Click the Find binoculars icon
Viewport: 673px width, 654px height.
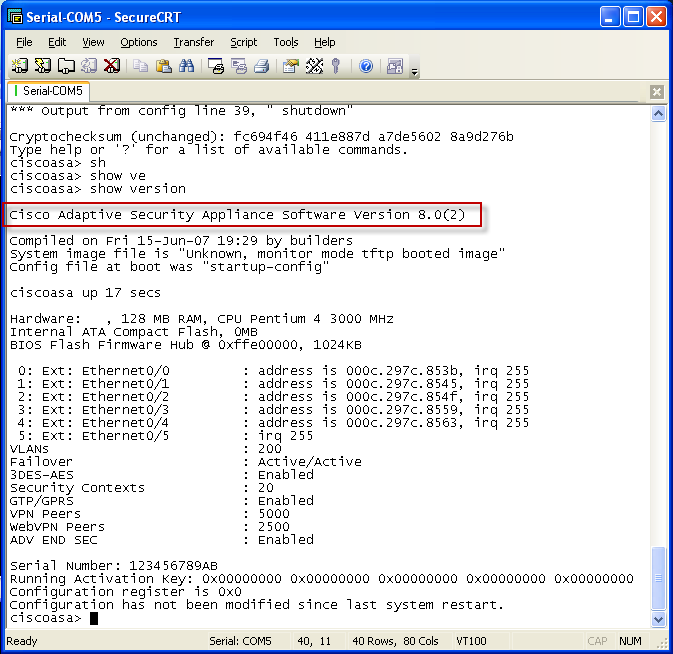click(x=186, y=66)
